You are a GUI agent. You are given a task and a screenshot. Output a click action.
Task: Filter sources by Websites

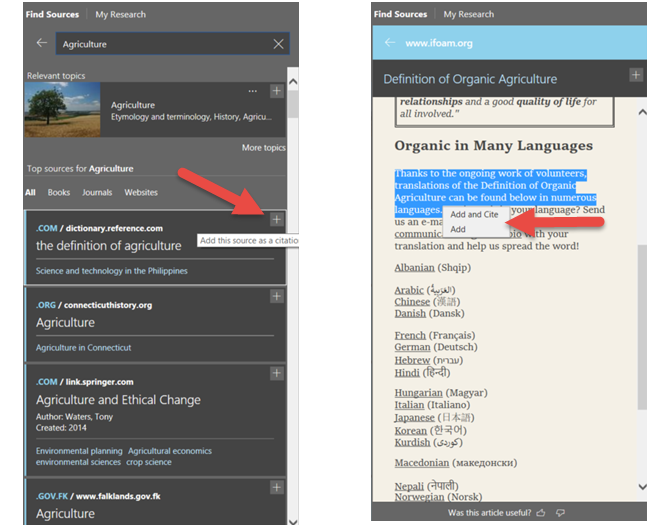[x=141, y=192]
